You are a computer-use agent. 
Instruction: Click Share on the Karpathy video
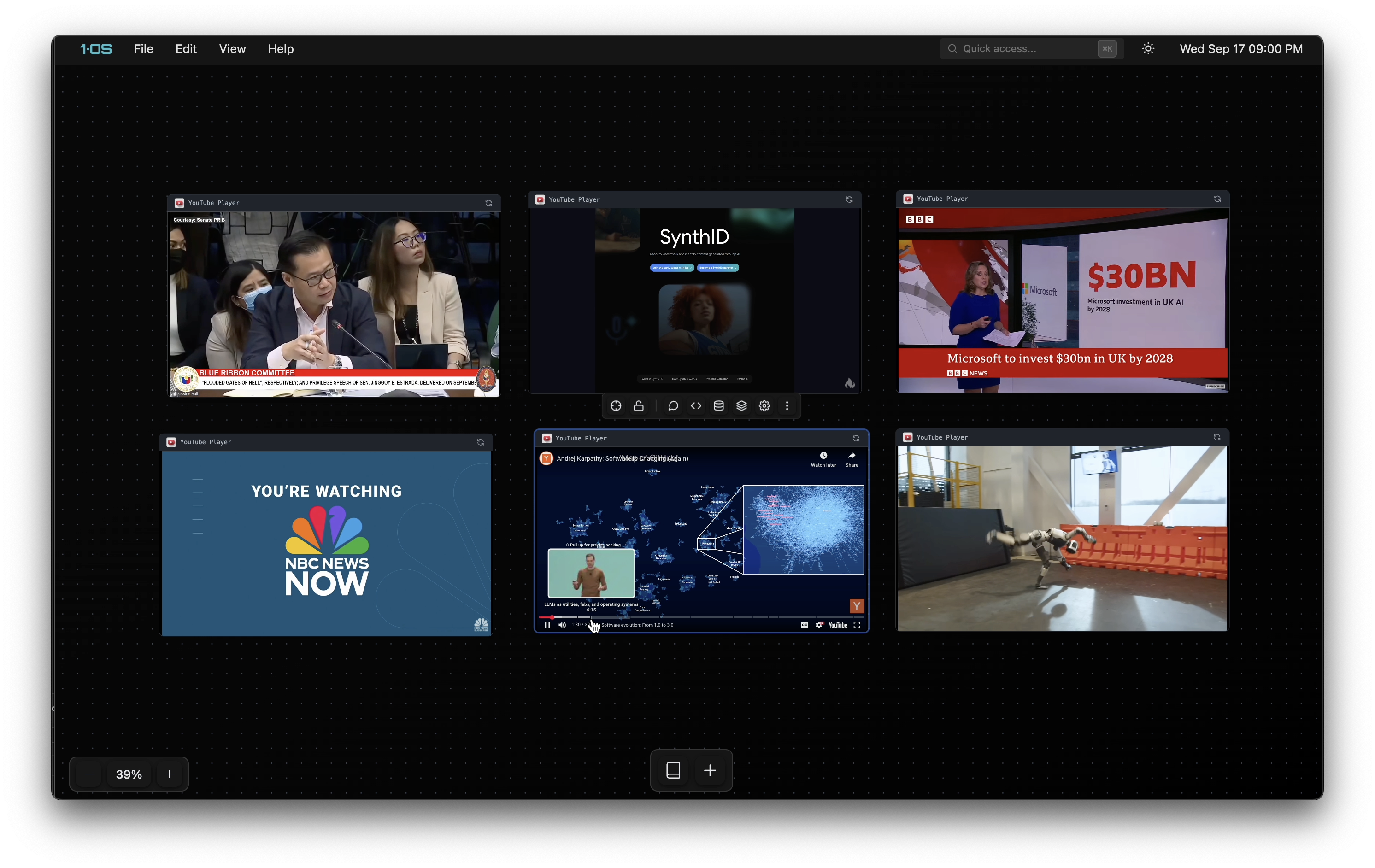(x=852, y=458)
